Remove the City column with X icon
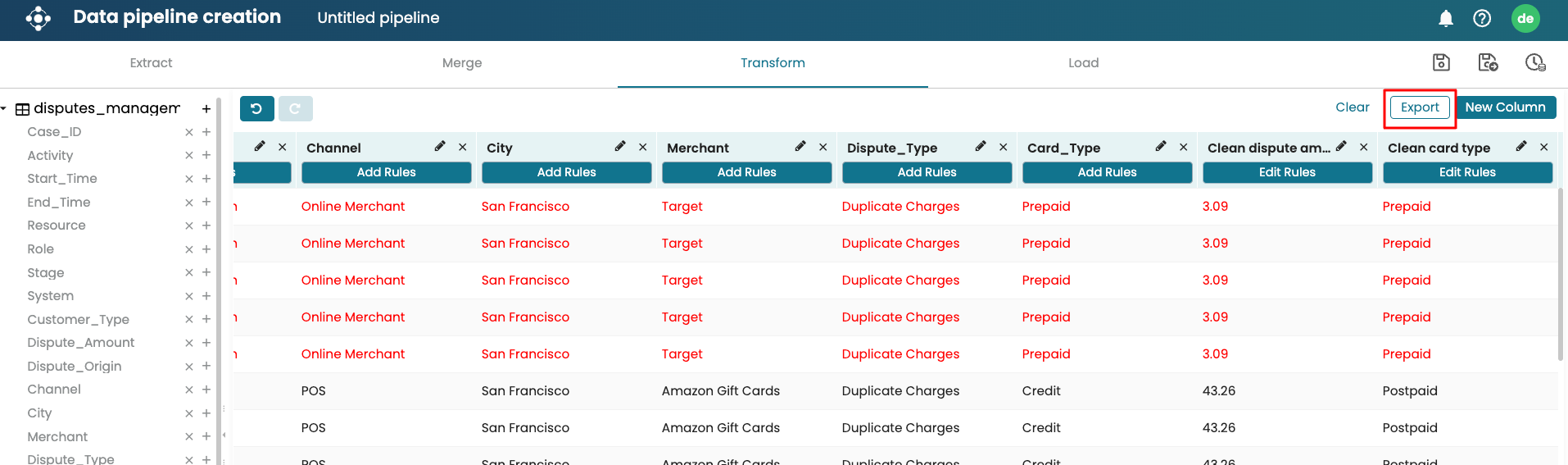 (643, 147)
